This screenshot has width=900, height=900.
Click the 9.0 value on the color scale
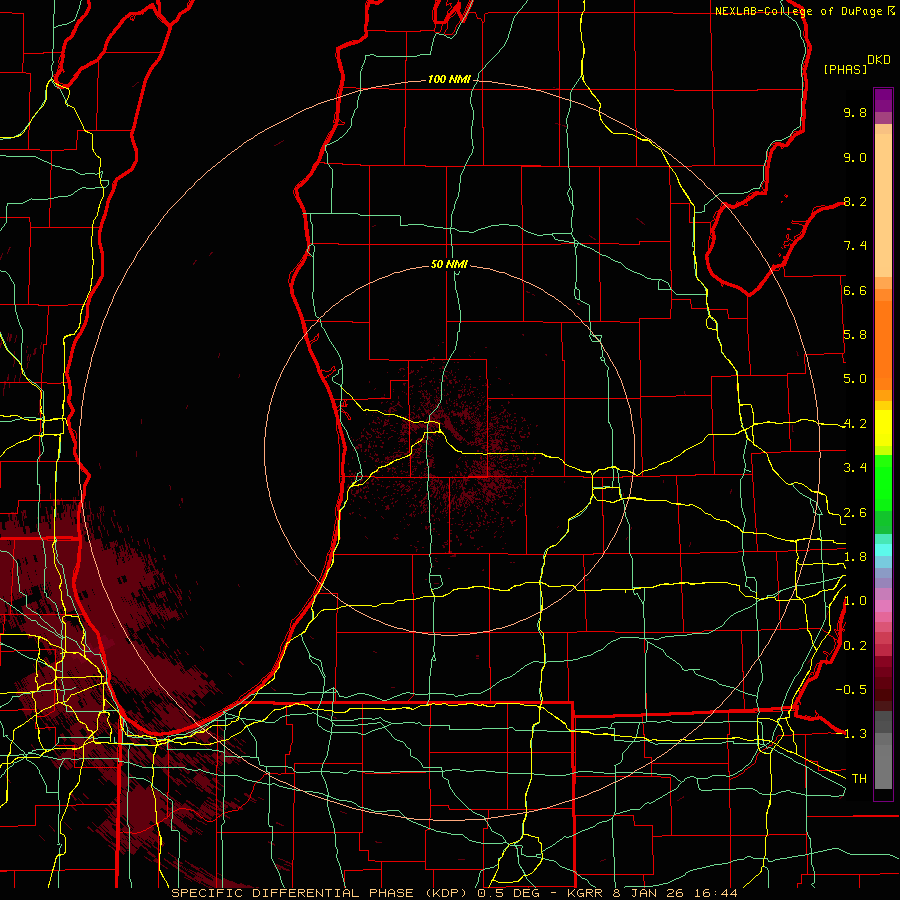point(855,157)
